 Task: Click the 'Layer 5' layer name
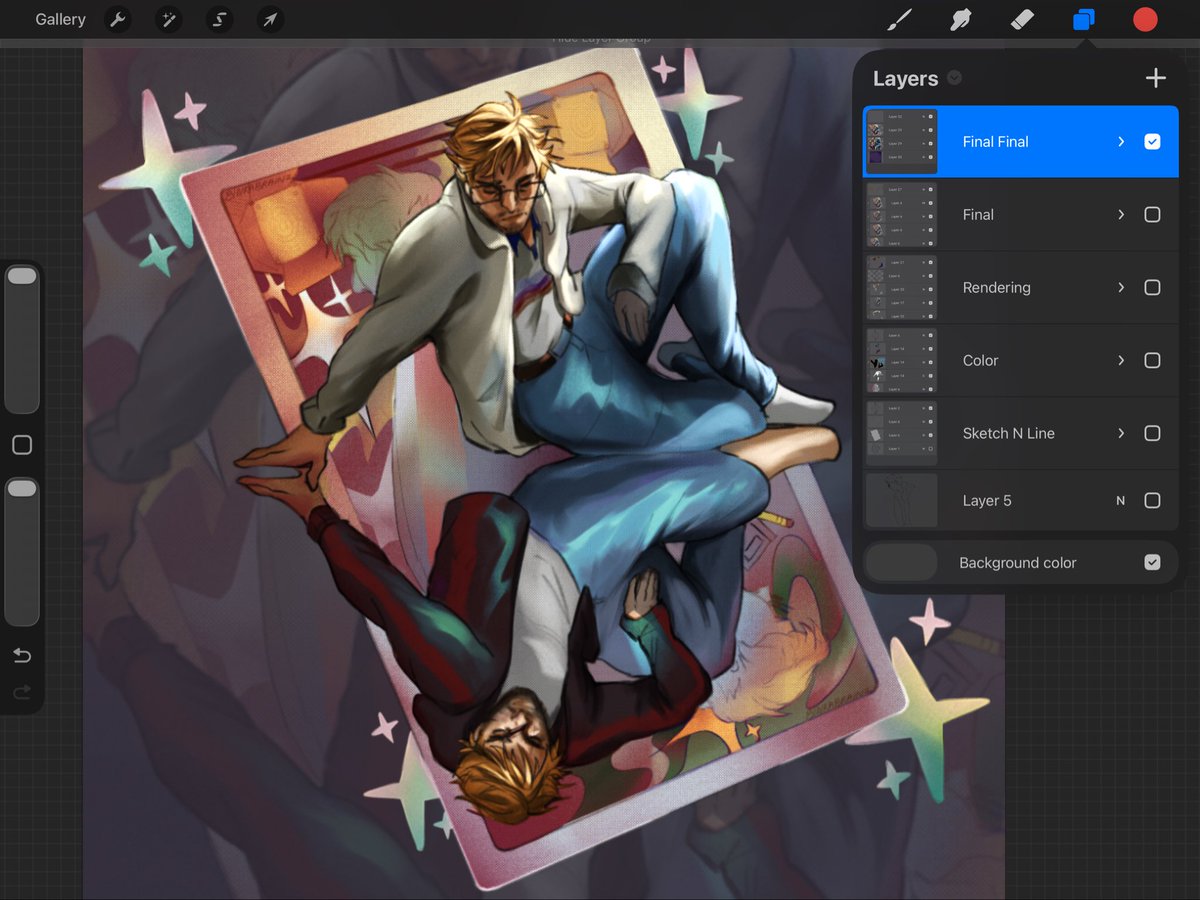987,500
